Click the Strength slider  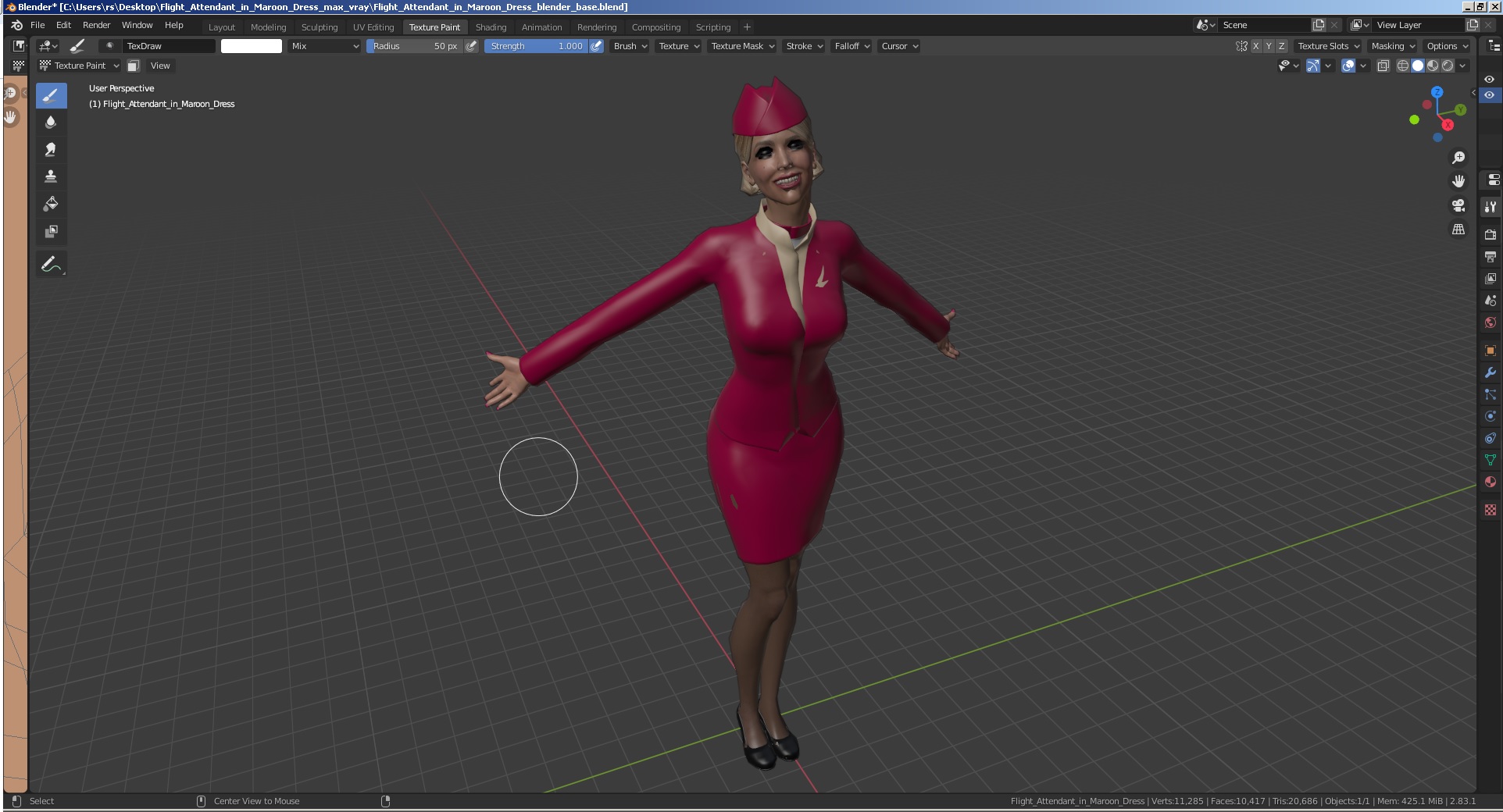click(x=536, y=46)
